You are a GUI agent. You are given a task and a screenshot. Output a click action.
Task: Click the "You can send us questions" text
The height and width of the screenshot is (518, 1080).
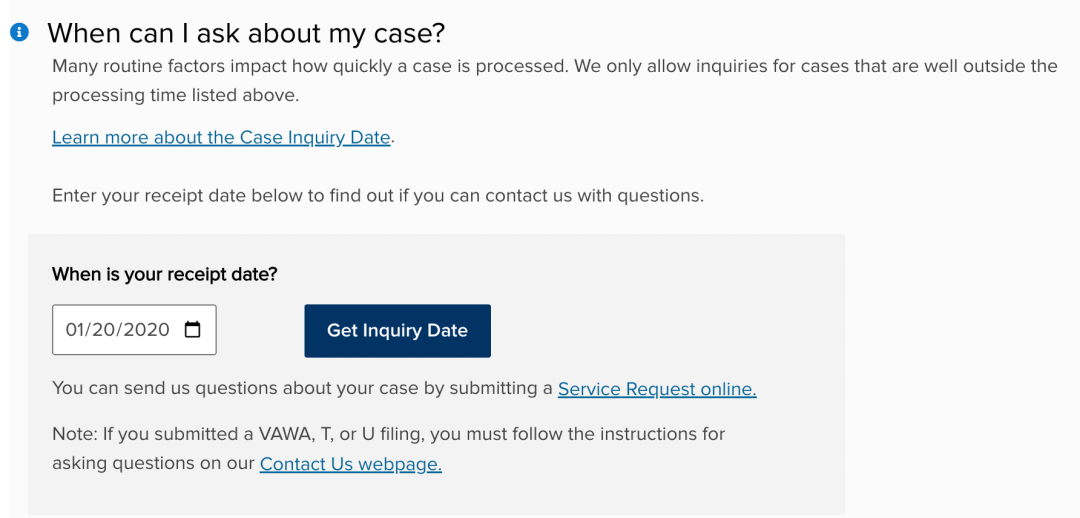tap(302, 388)
